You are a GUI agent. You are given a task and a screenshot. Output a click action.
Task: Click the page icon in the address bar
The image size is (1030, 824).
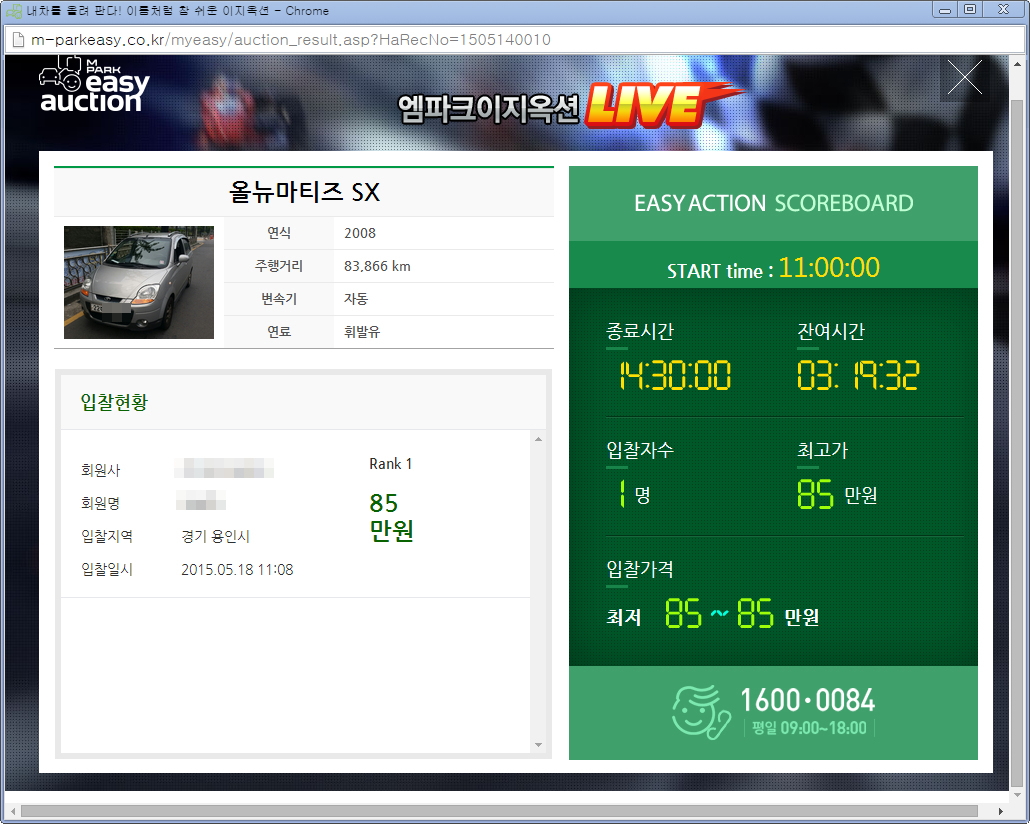click(x=18, y=39)
